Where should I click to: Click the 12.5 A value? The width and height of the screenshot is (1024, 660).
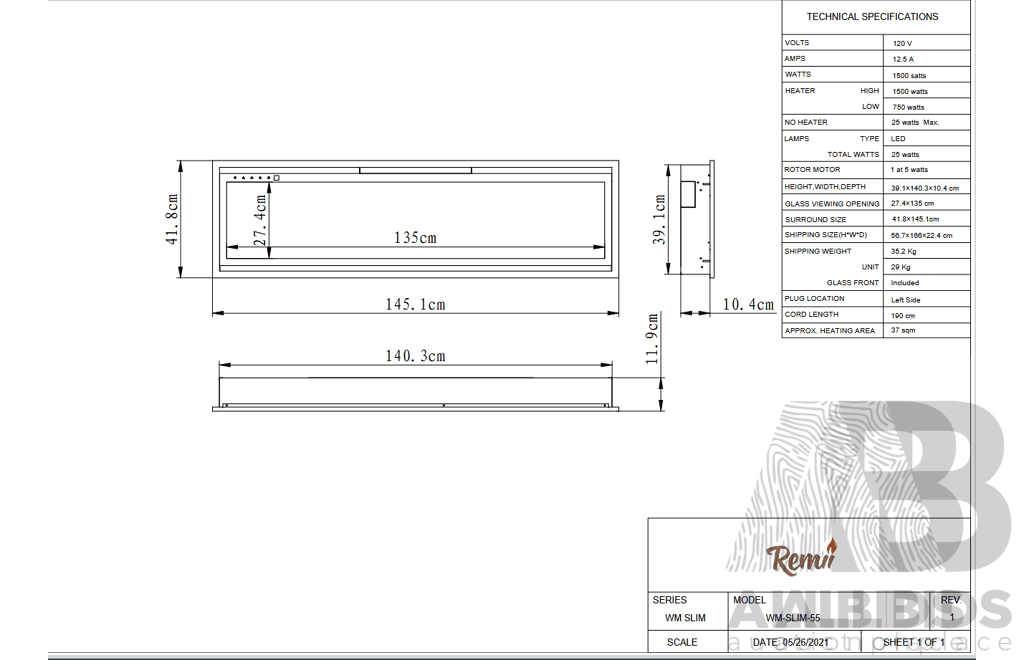pyautogui.click(x=903, y=59)
